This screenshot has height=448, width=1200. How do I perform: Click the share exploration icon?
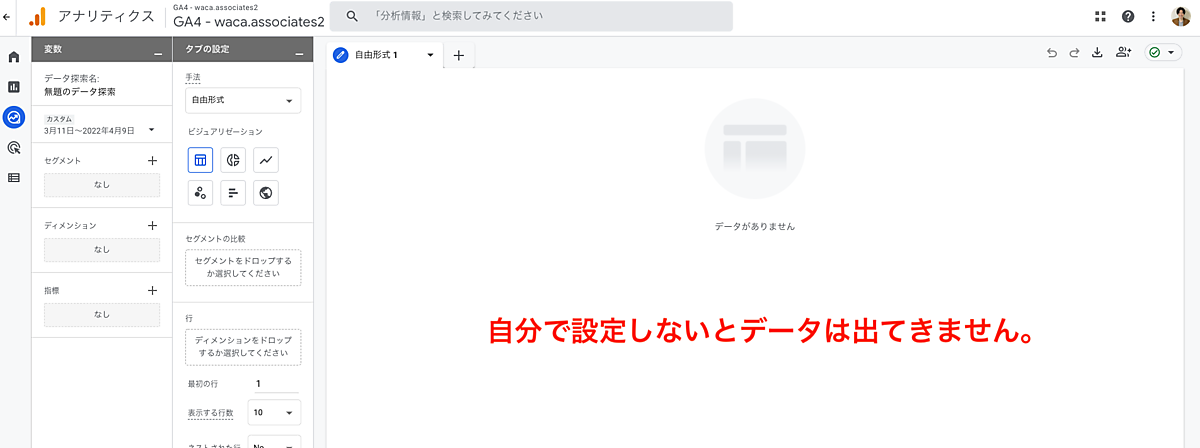[x=1124, y=53]
